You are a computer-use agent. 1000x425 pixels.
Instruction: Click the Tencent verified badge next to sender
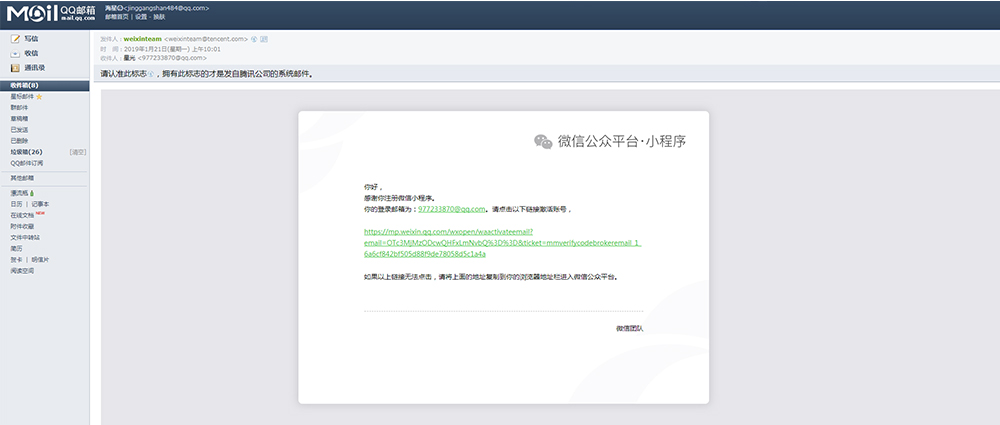coord(255,38)
